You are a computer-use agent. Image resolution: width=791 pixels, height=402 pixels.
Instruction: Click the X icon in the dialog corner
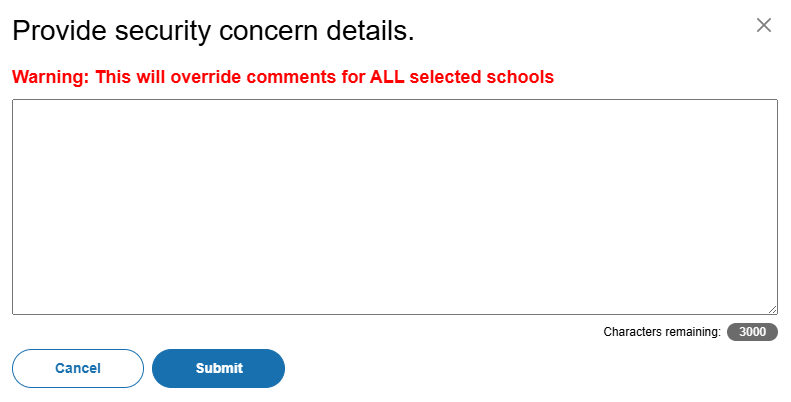(764, 25)
